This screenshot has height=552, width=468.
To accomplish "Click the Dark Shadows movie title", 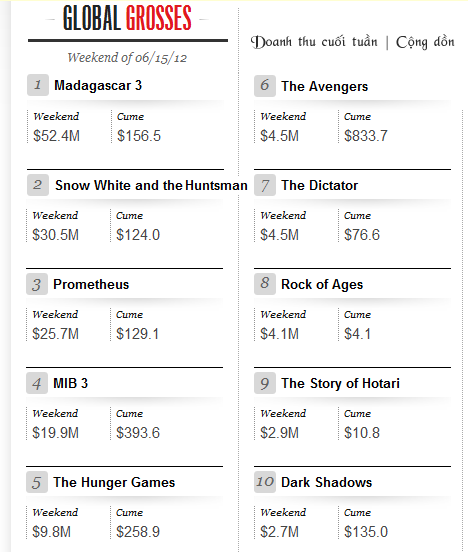I will pyautogui.click(x=326, y=482).
